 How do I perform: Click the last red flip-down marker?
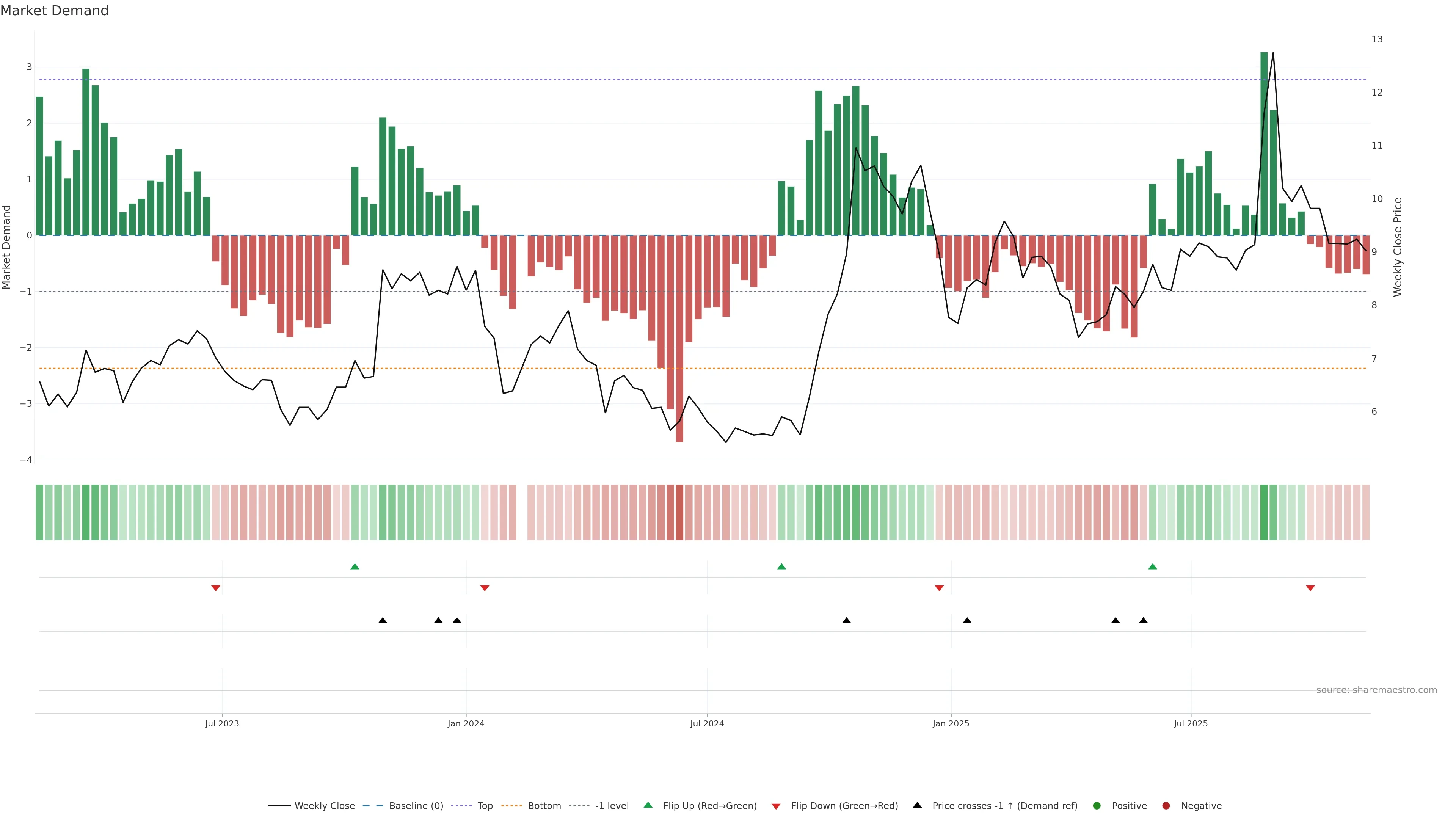[x=1310, y=588]
